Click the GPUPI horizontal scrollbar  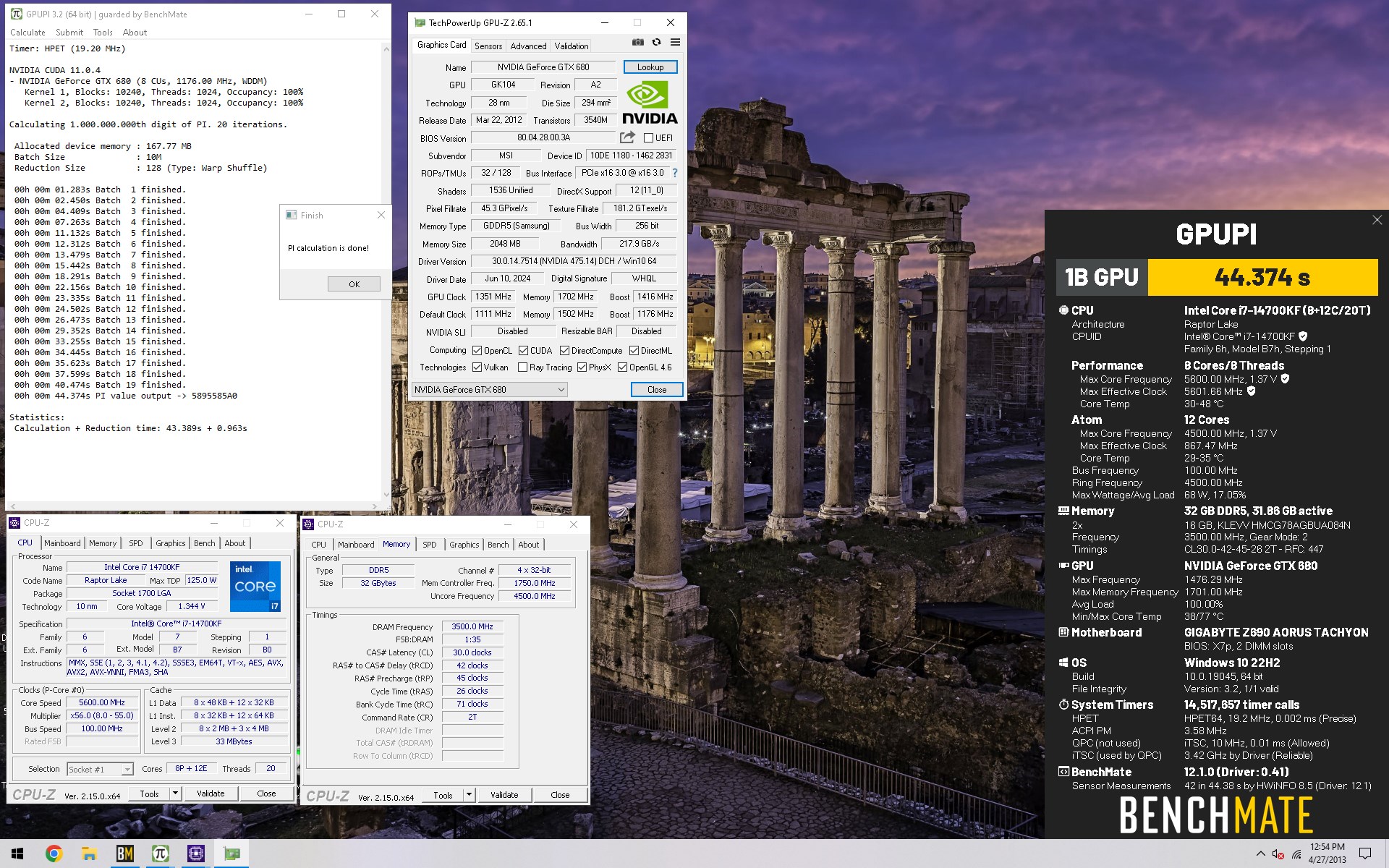194,506
